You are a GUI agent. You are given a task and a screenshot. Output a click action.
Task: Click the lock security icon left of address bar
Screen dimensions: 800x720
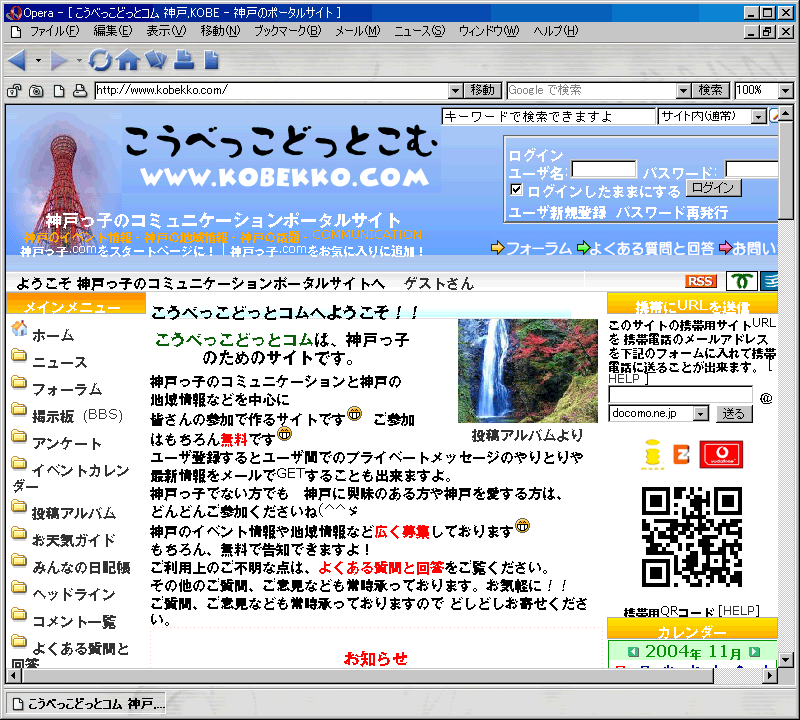14,91
